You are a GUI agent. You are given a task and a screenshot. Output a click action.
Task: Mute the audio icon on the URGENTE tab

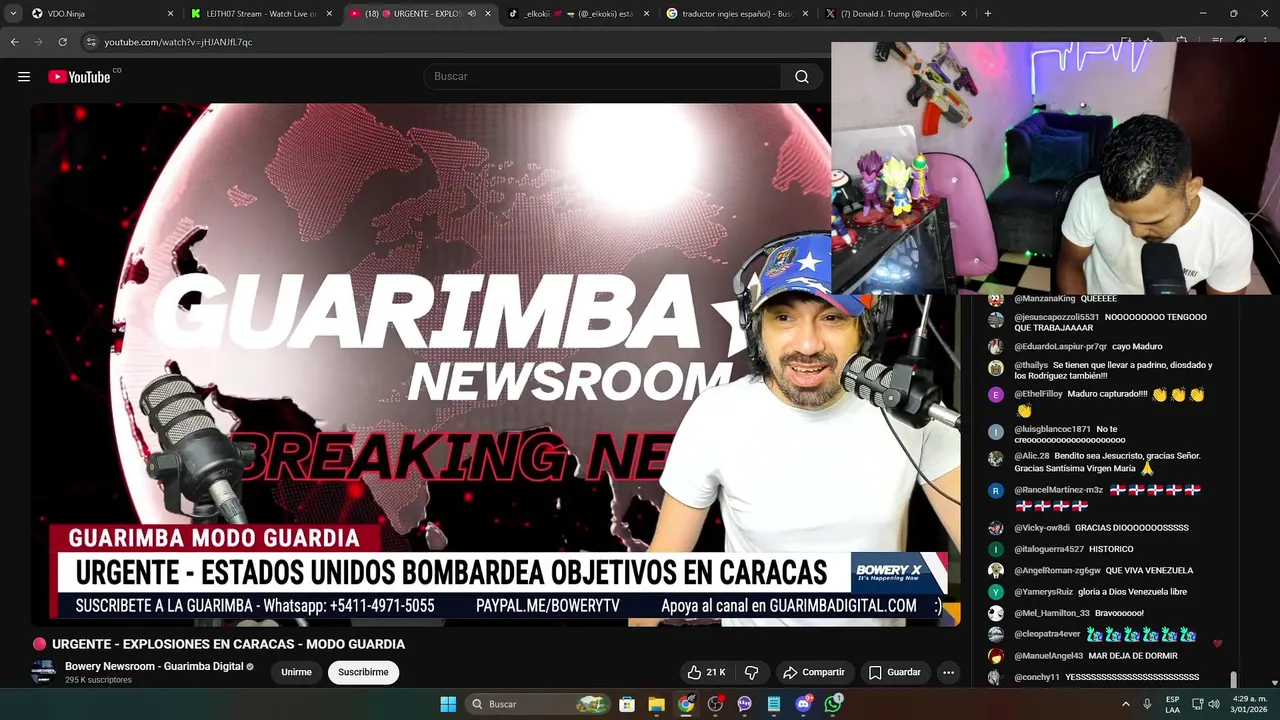click(471, 14)
